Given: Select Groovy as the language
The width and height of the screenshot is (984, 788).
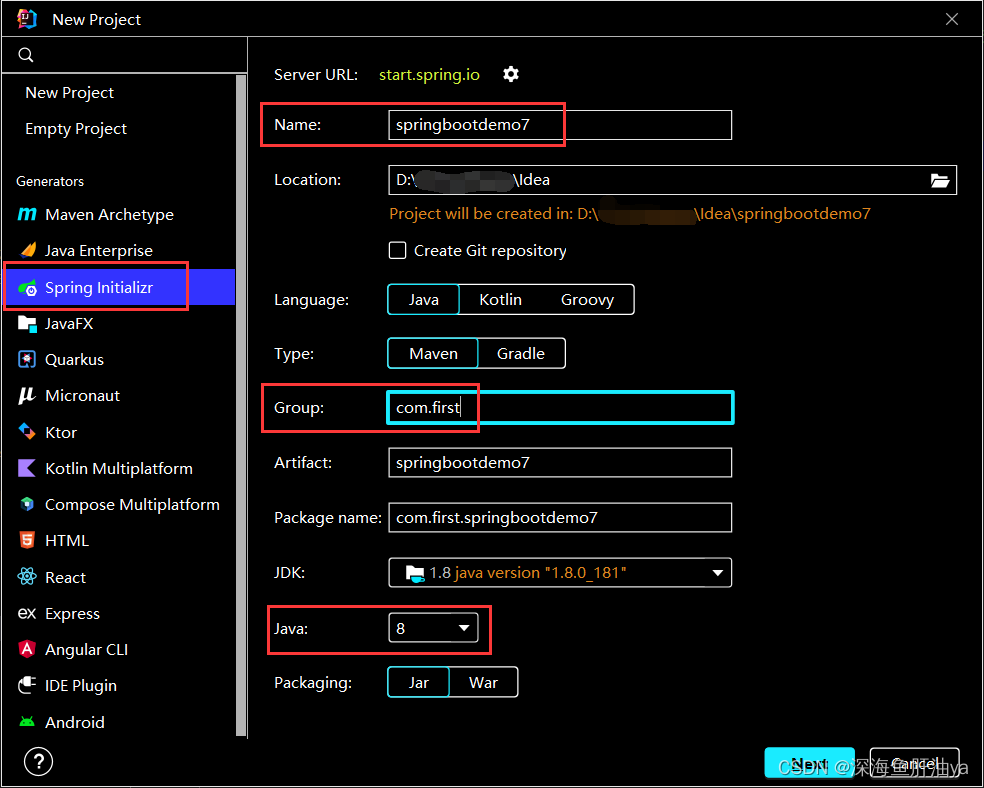Looking at the screenshot, I should click(x=587, y=300).
